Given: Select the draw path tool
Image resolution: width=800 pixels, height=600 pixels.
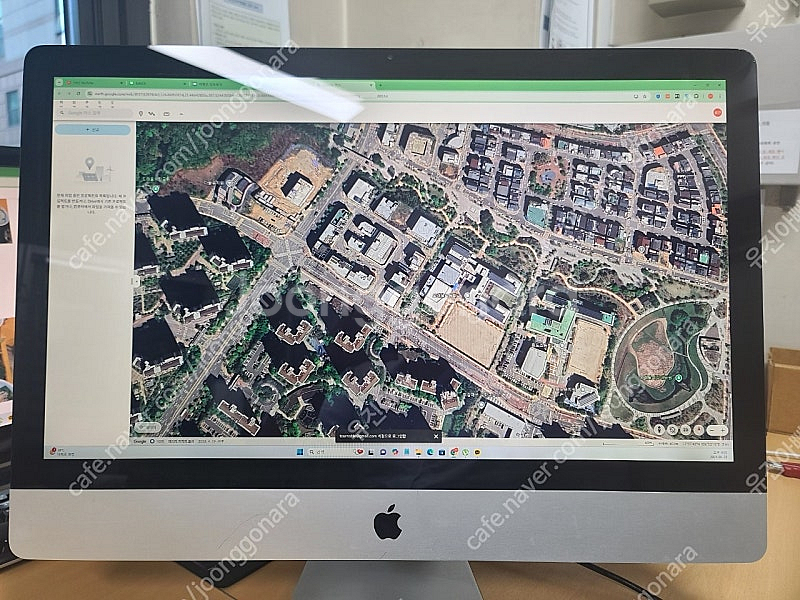Looking at the screenshot, I should pos(152,114).
